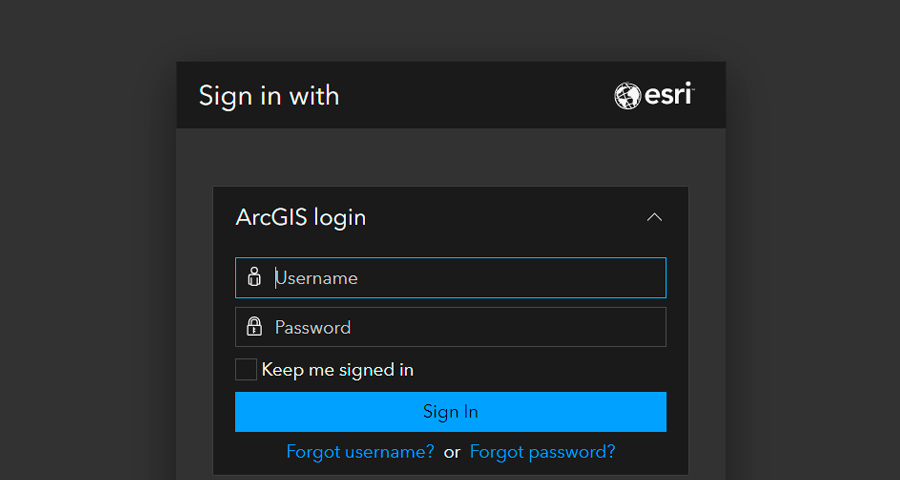Click empty gray area above ArcGIS login card
The height and width of the screenshot is (480, 900).
tap(451, 157)
